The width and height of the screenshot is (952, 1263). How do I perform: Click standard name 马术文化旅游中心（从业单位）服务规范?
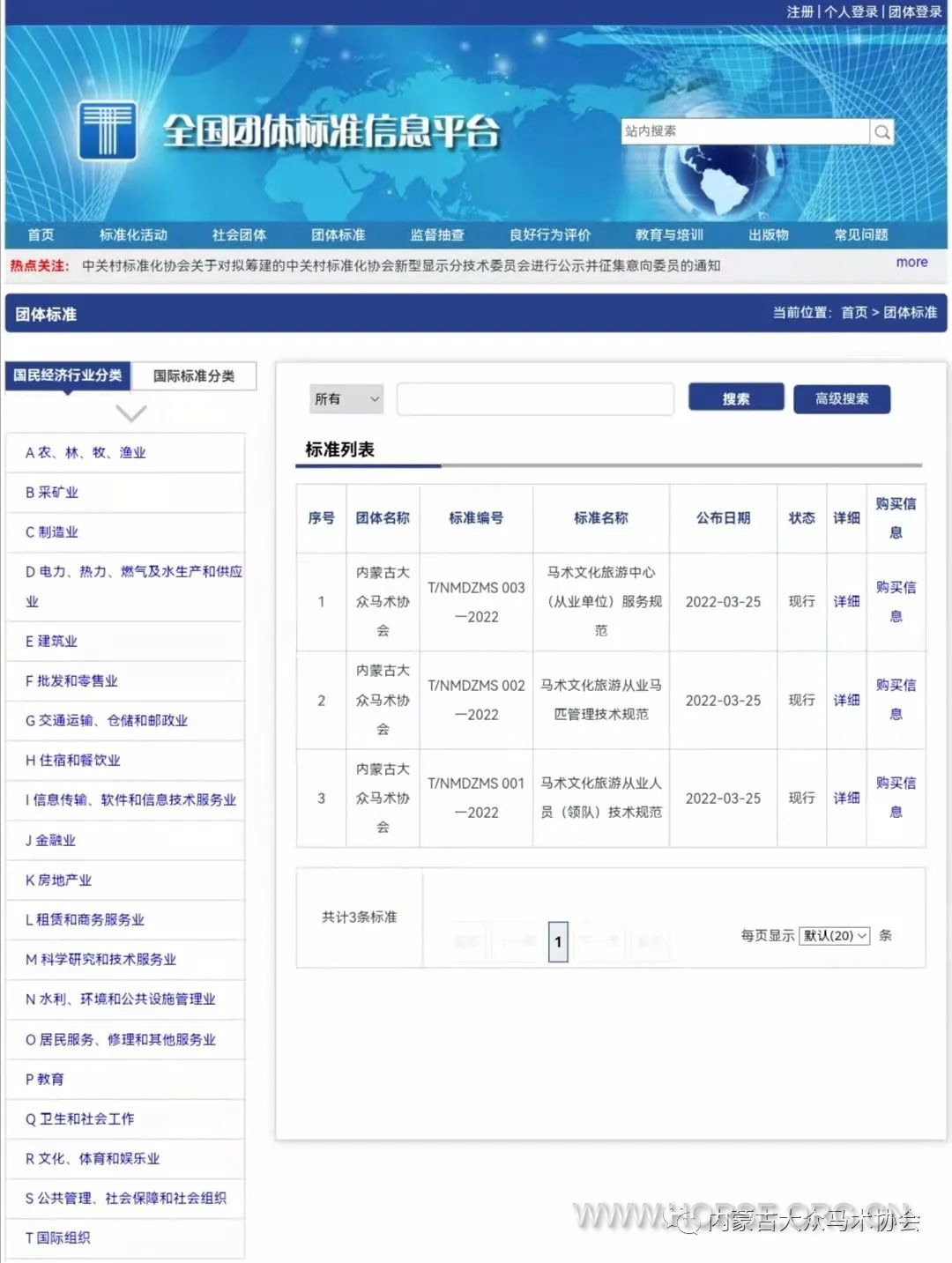601,601
